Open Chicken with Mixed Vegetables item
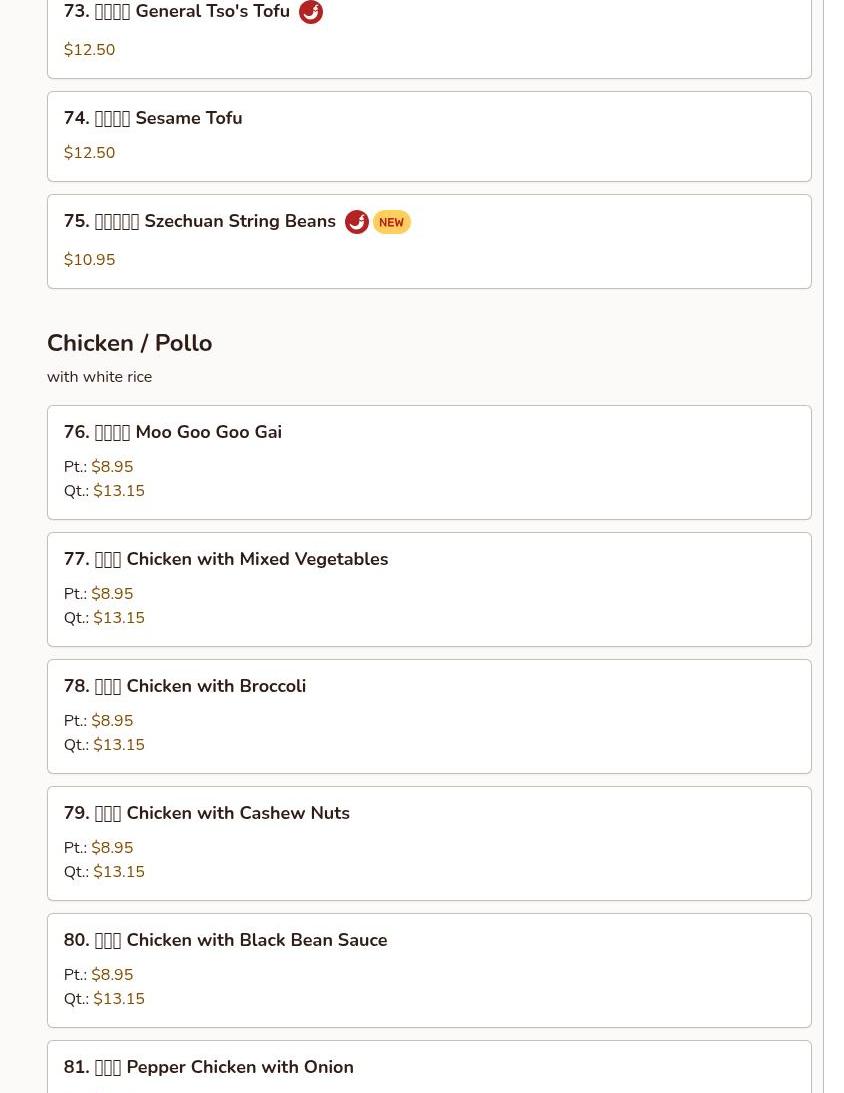Image resolution: width=844 pixels, height=1093 pixels. click(429, 590)
